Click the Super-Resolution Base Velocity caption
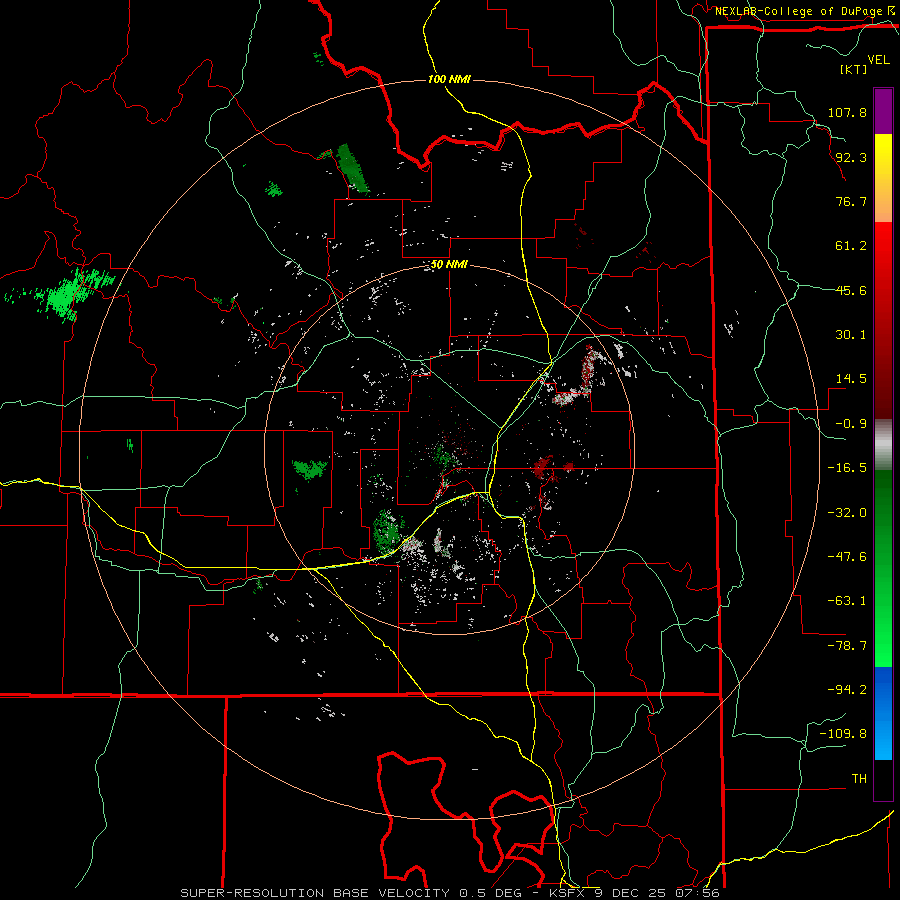Image resolution: width=900 pixels, height=900 pixels. click(x=450, y=893)
